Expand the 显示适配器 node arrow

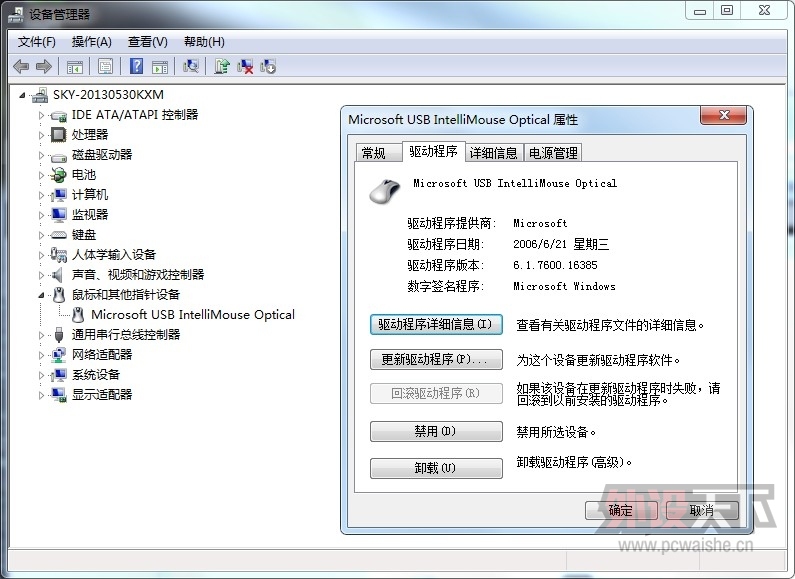point(42,395)
